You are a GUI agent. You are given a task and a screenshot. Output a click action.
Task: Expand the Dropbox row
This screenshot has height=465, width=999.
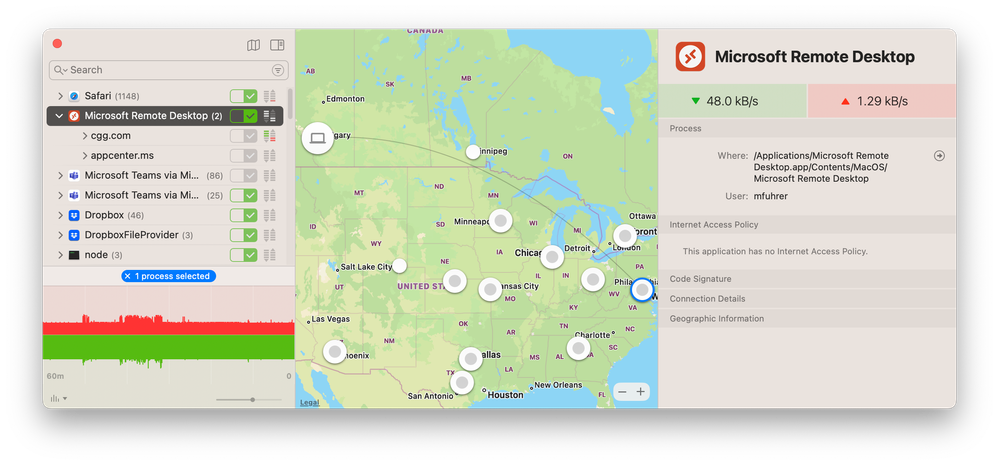coord(61,215)
